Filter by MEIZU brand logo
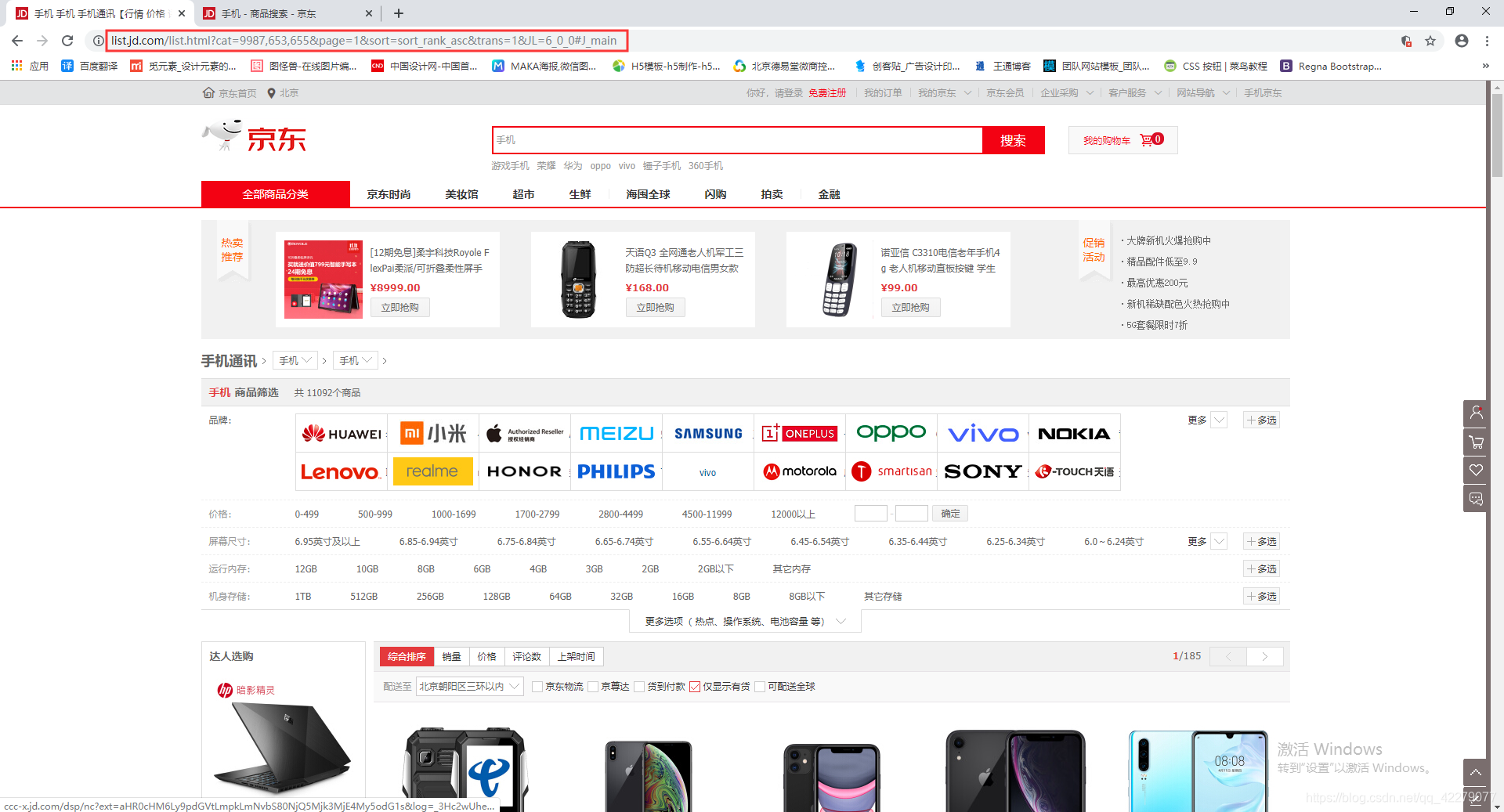Image resolution: width=1504 pixels, height=812 pixels. click(x=616, y=433)
